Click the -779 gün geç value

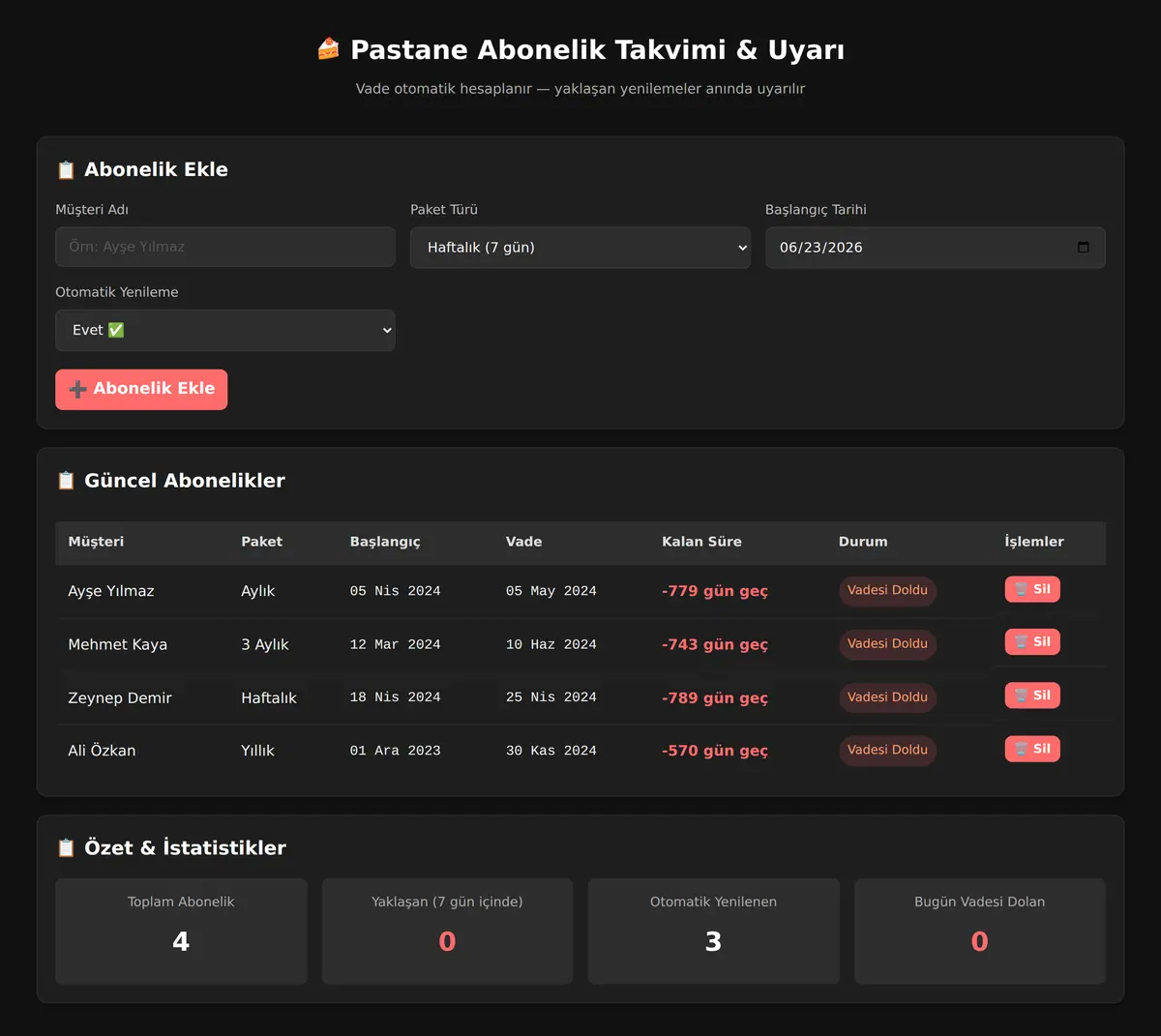click(x=715, y=591)
